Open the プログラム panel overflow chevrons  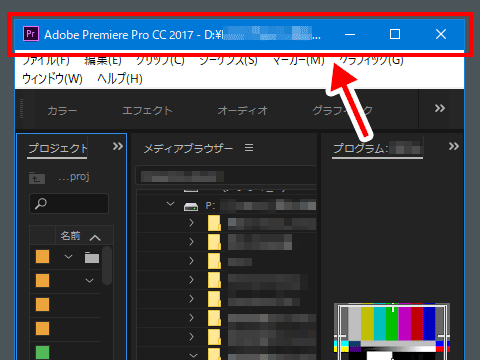[454, 146]
